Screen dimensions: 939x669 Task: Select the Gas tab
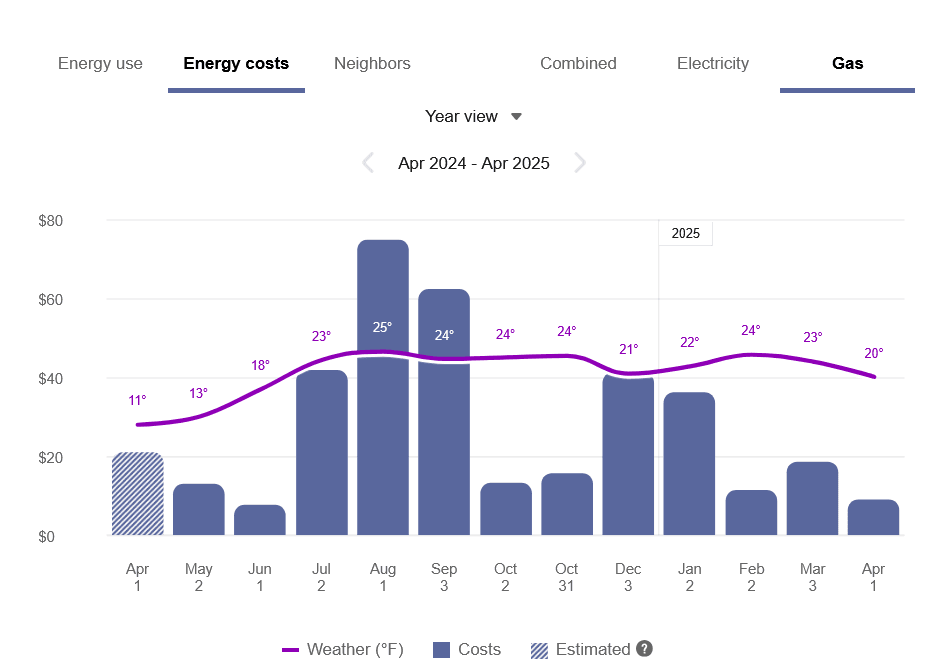(x=847, y=63)
